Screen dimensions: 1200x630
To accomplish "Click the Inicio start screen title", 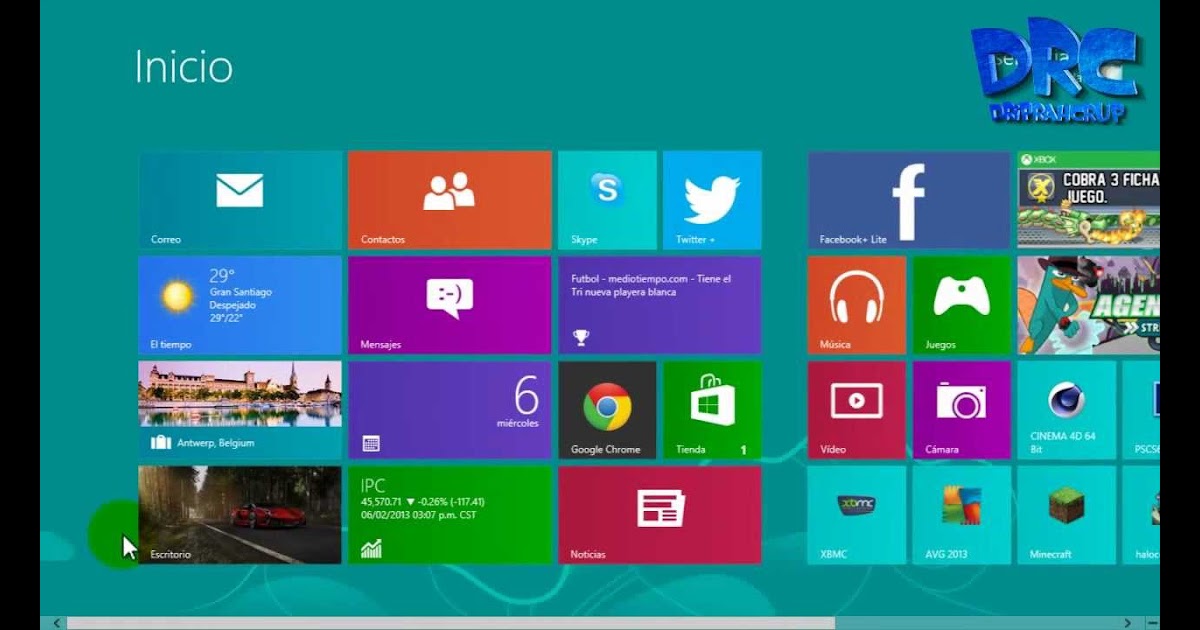I will point(183,67).
